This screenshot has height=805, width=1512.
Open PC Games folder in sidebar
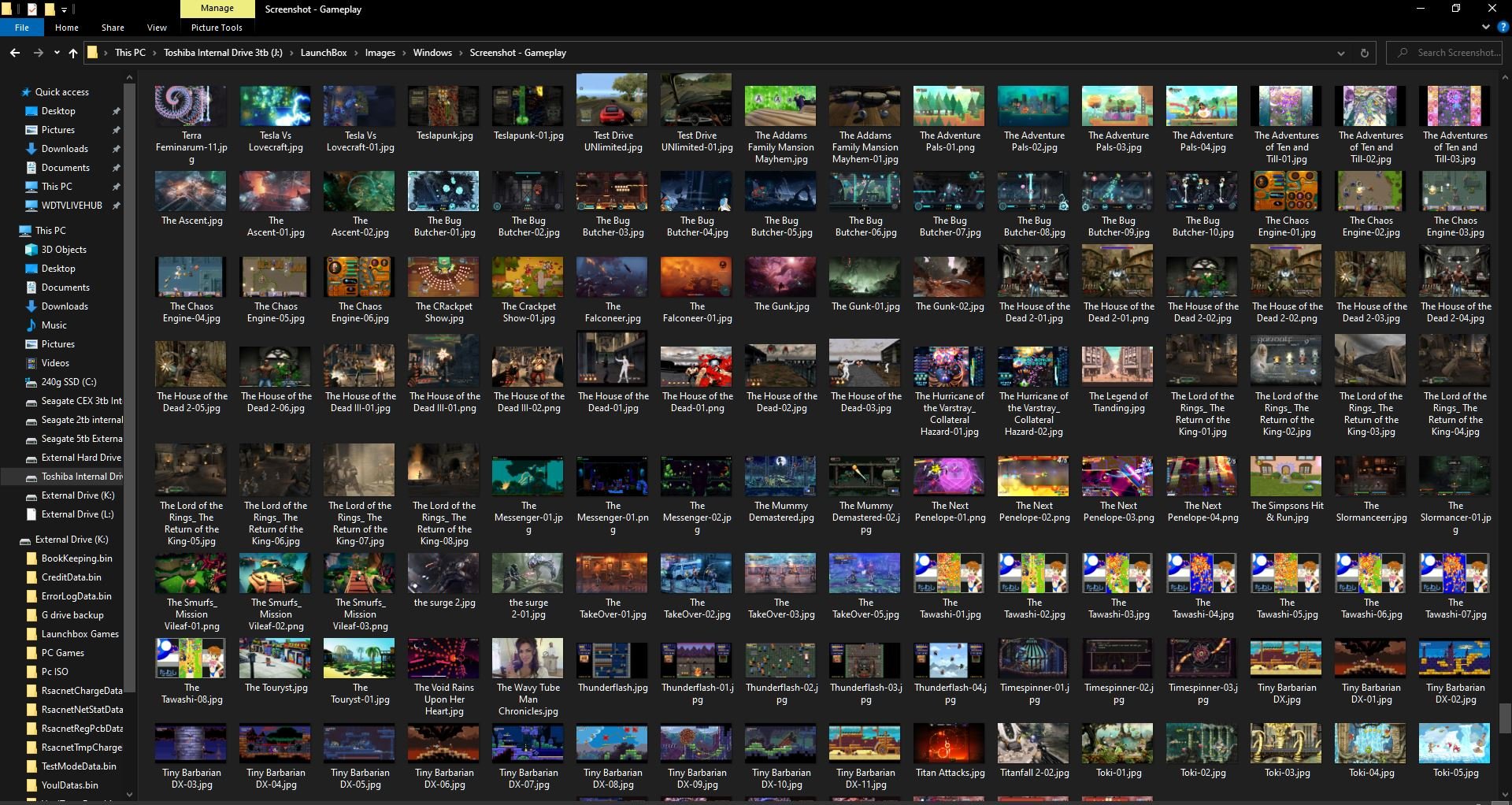tap(62, 653)
